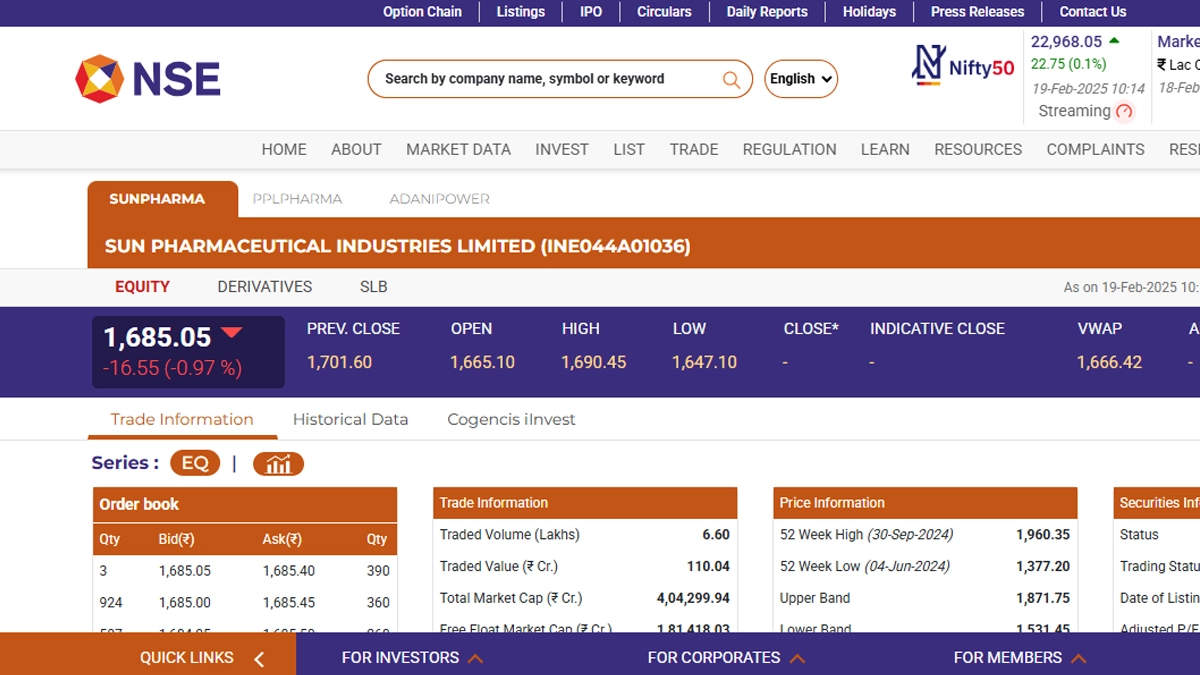
Task: Click the company search input field
Action: point(545,79)
